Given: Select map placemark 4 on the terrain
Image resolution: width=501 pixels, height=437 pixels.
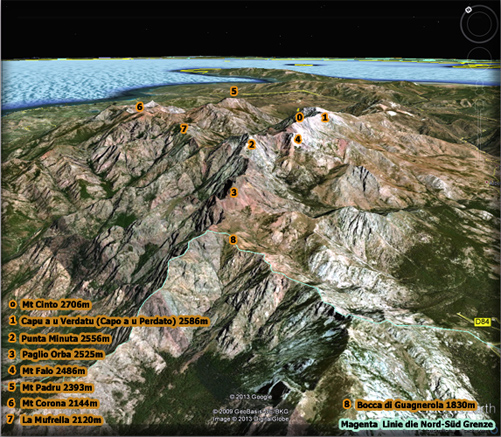Looking at the screenshot, I should point(298,139).
